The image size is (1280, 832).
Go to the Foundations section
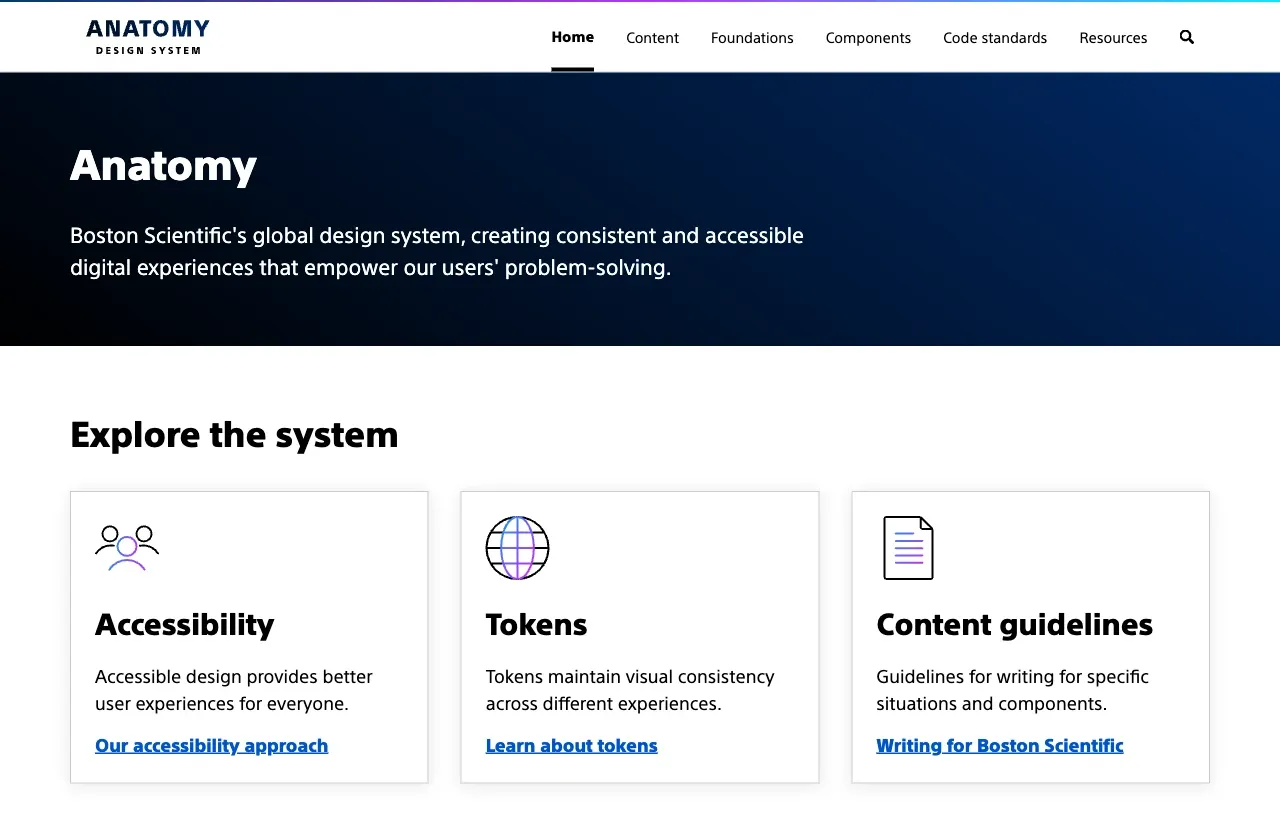tap(752, 38)
